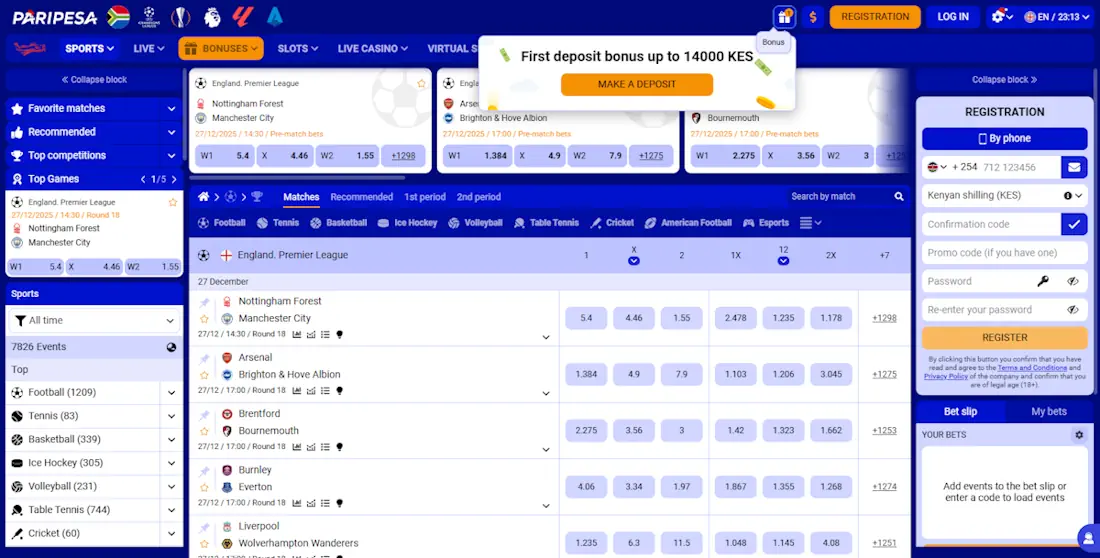The height and width of the screenshot is (558, 1100).
Task: Open the LIVE top menu
Action: 149,48
